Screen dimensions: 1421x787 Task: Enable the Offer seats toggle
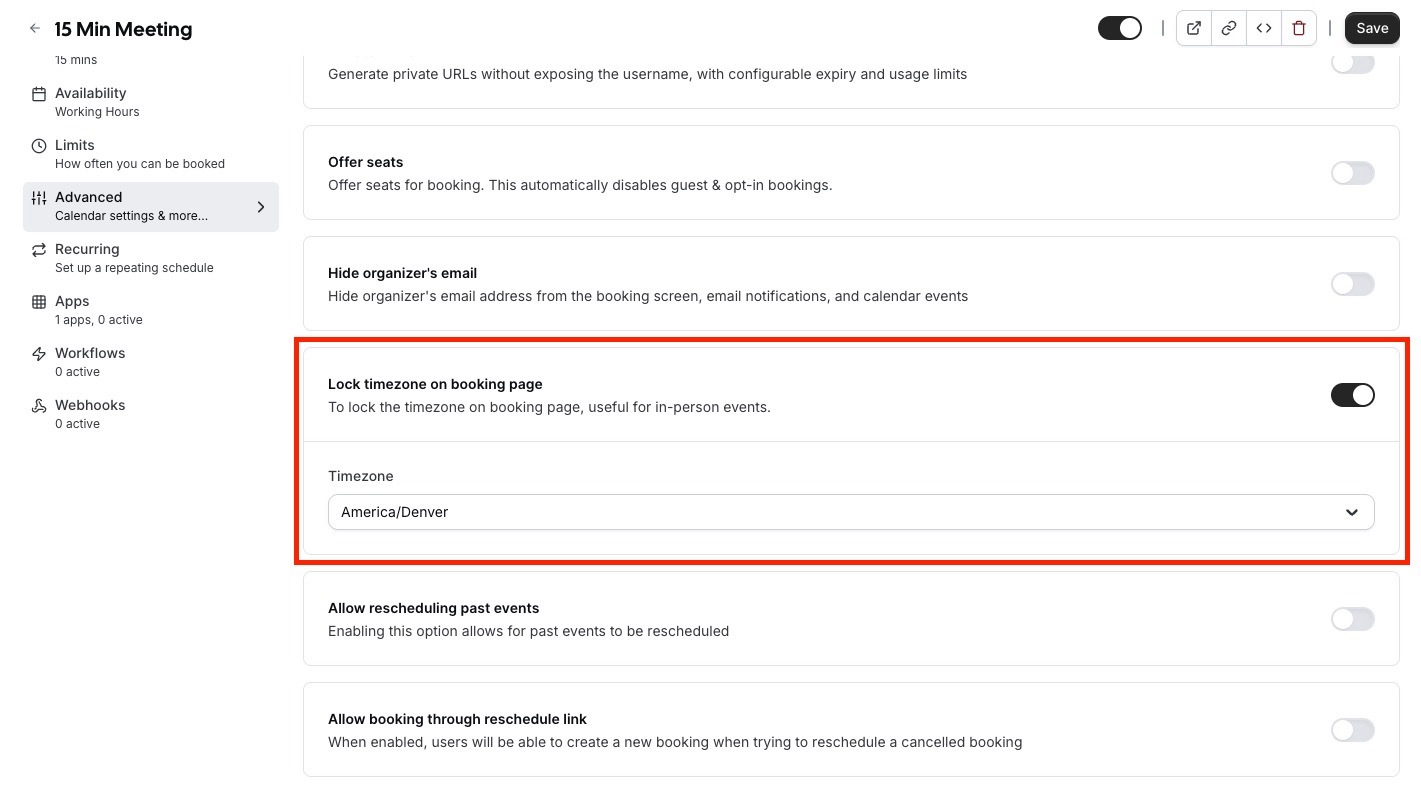coord(1352,173)
